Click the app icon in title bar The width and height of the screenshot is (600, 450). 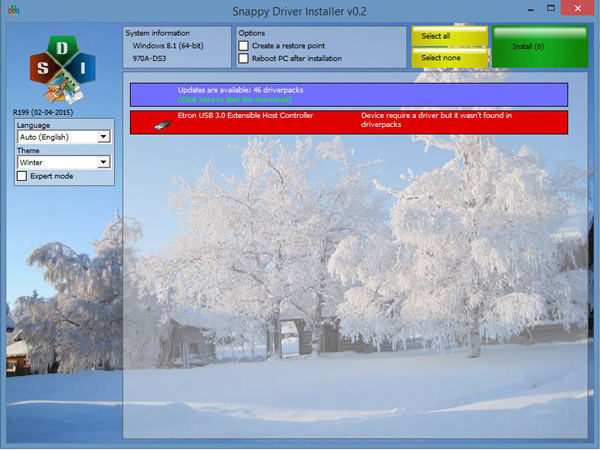tap(13, 10)
